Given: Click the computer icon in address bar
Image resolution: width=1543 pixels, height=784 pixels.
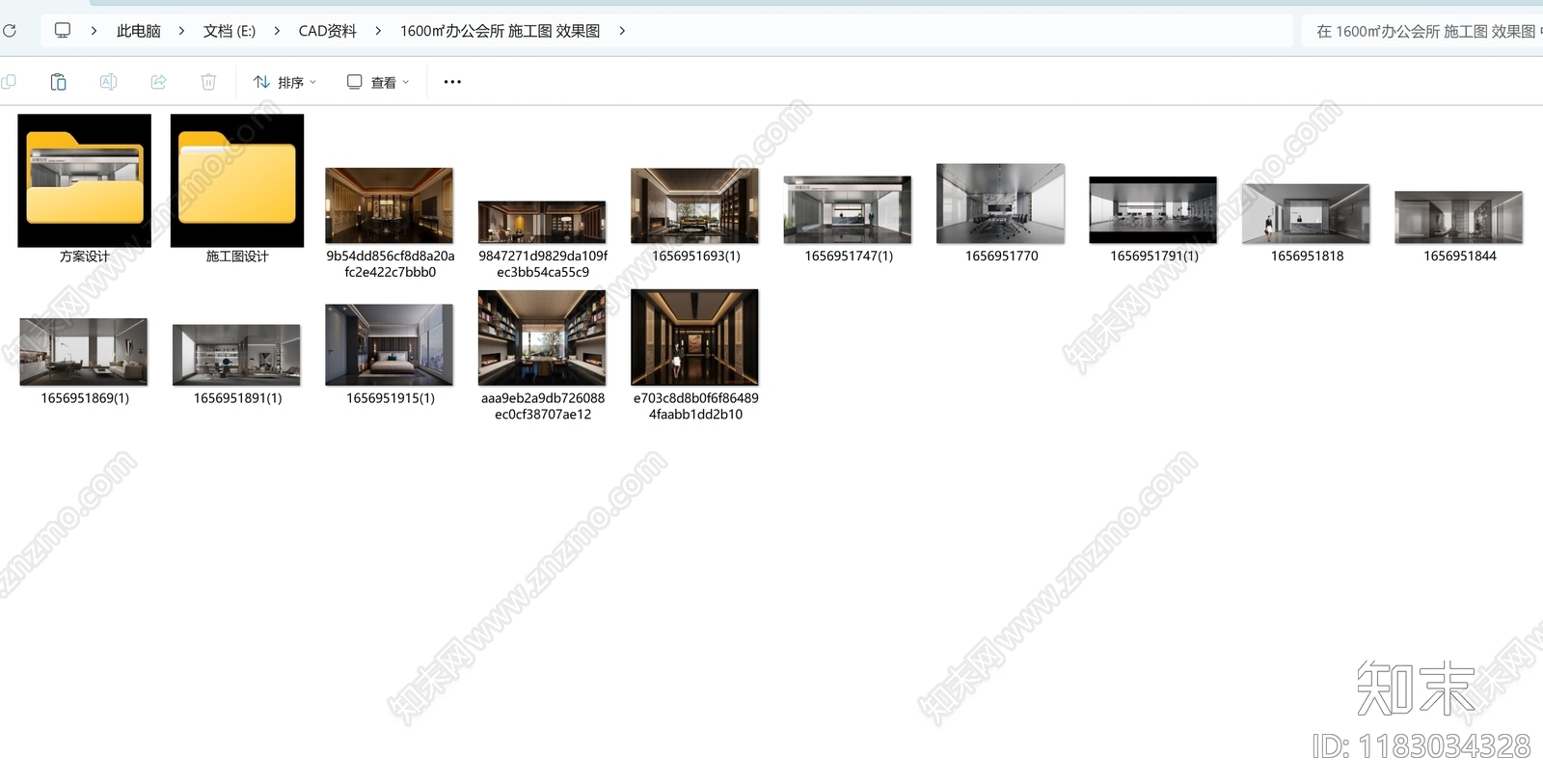Looking at the screenshot, I should [63, 31].
